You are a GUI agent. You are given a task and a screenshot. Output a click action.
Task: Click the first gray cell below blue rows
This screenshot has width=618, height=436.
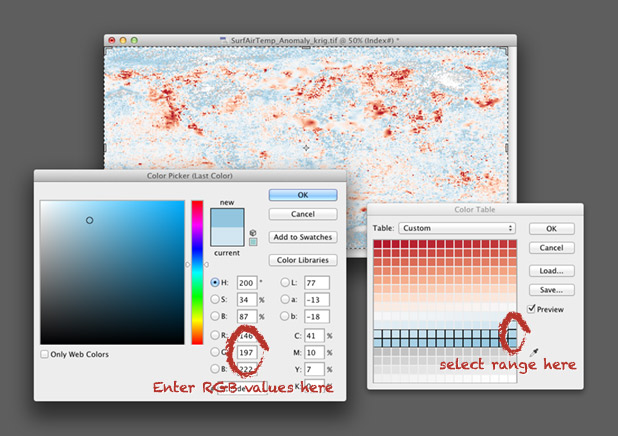point(378,352)
